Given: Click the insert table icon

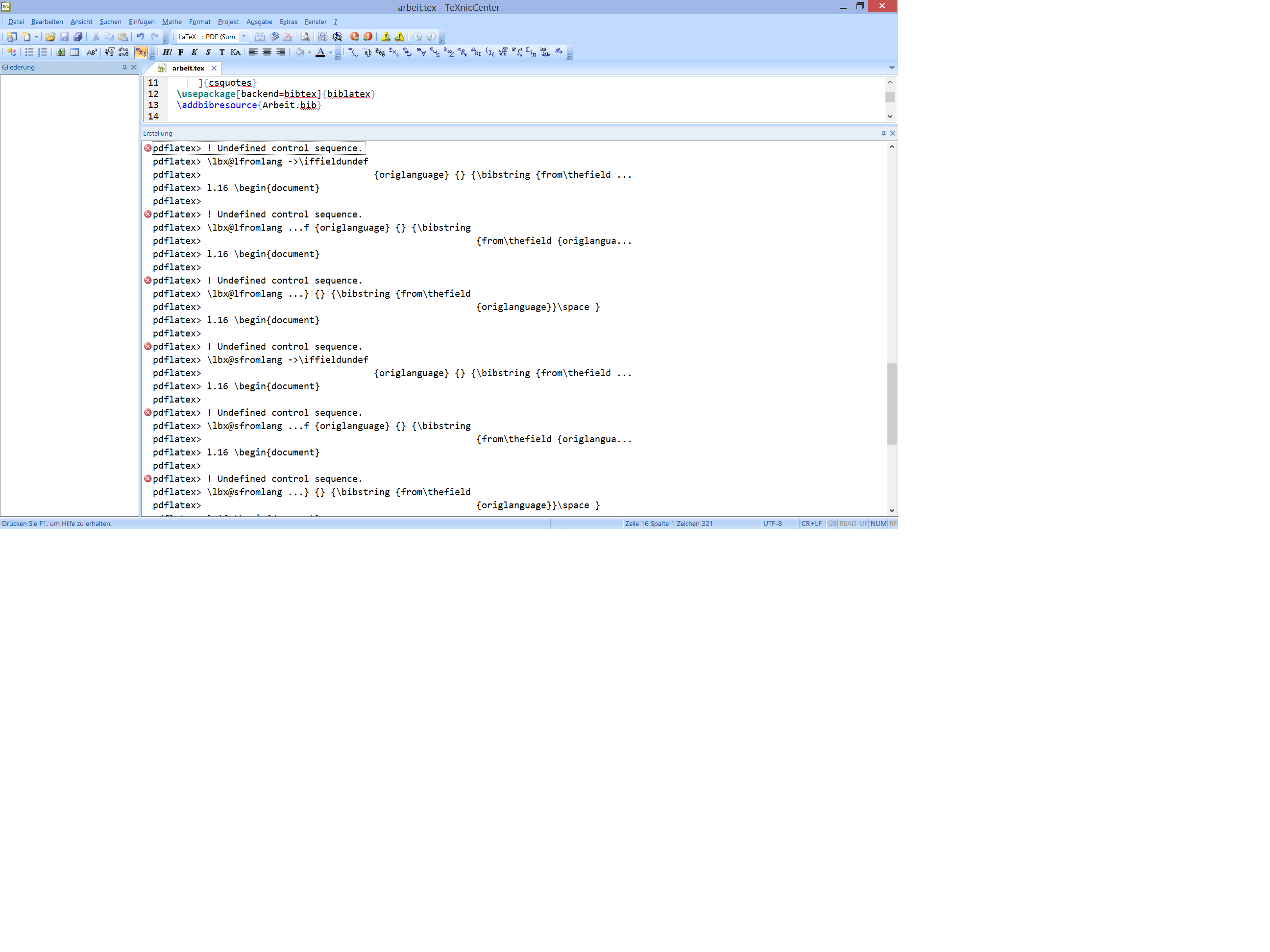Looking at the screenshot, I should pyautogui.click(x=74, y=52).
